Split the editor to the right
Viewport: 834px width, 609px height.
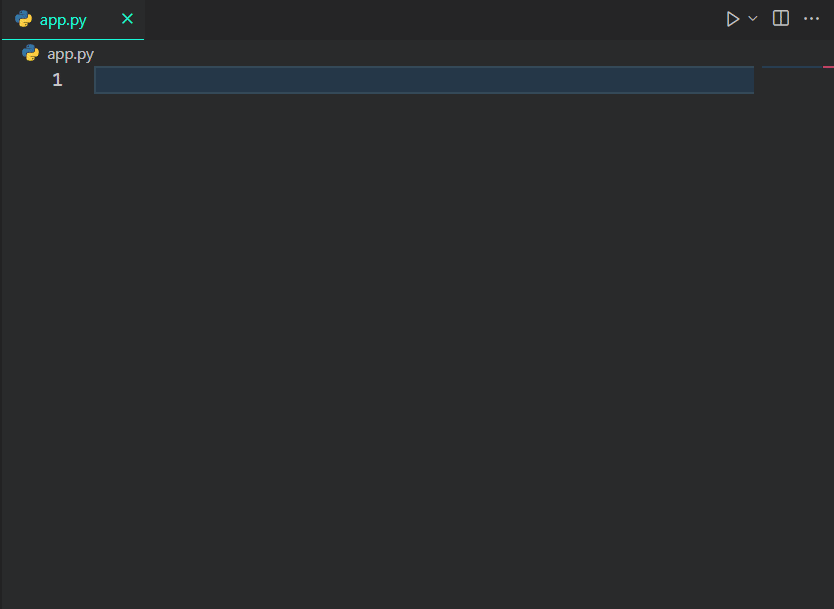[x=780, y=18]
